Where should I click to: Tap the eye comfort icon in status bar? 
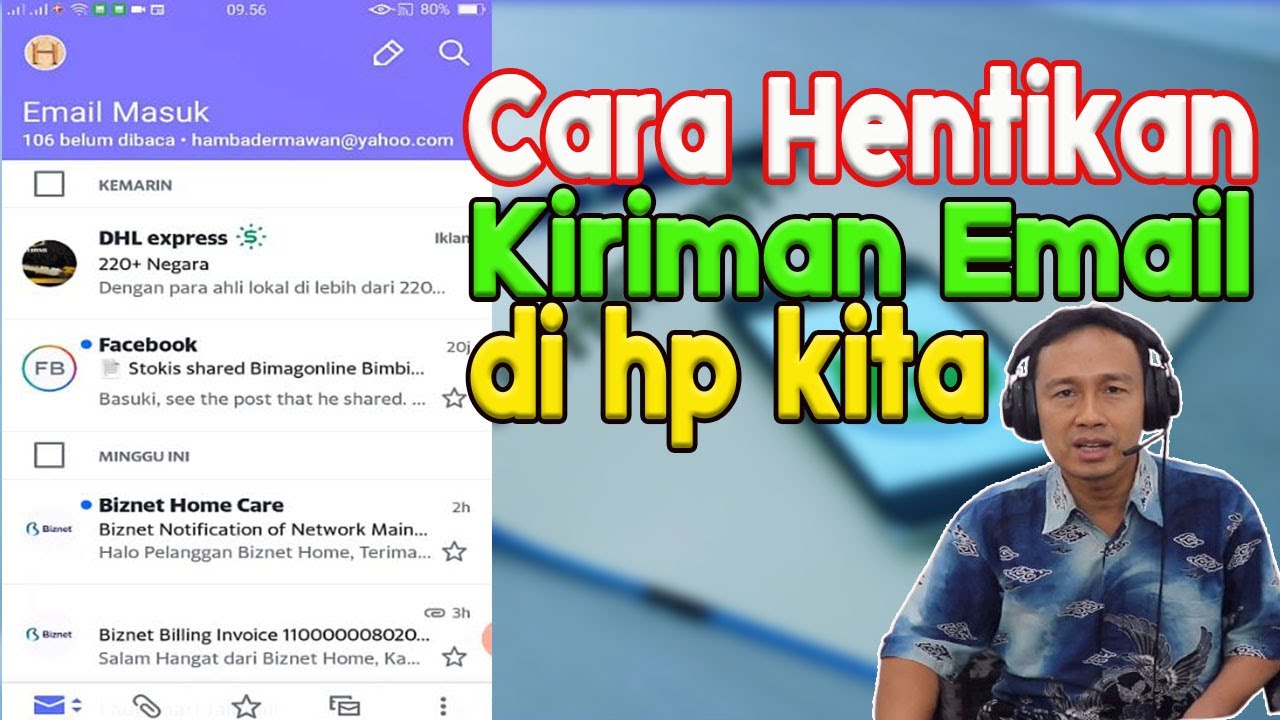coord(380,9)
